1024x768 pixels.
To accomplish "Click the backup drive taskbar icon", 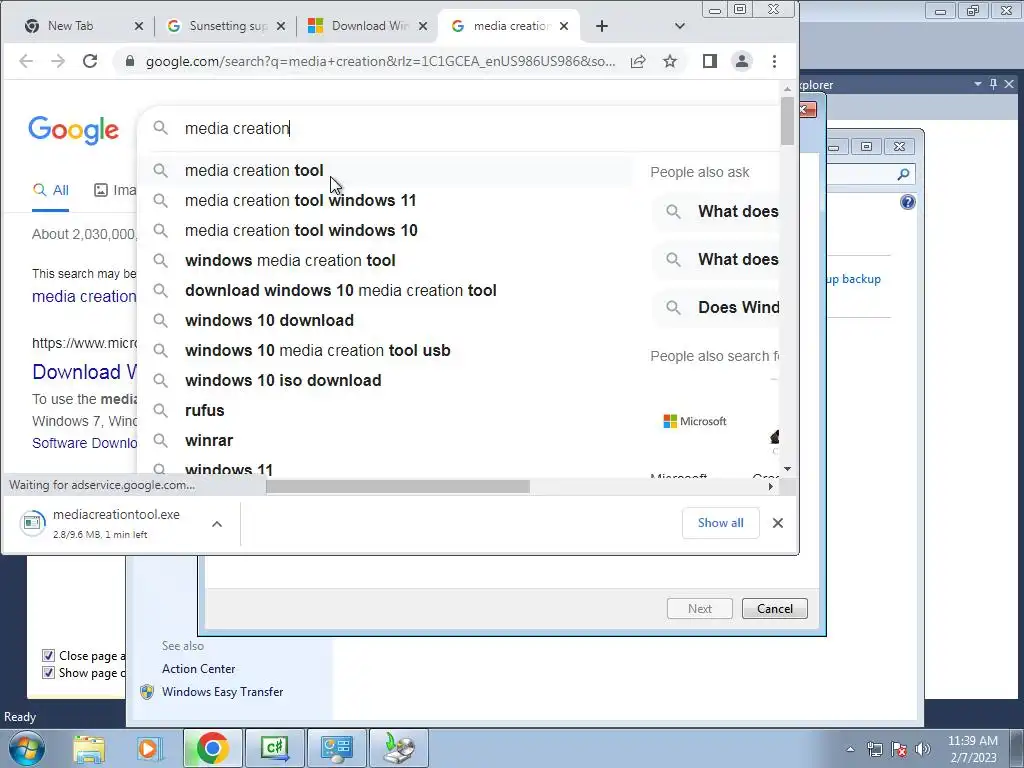I will pos(398,748).
